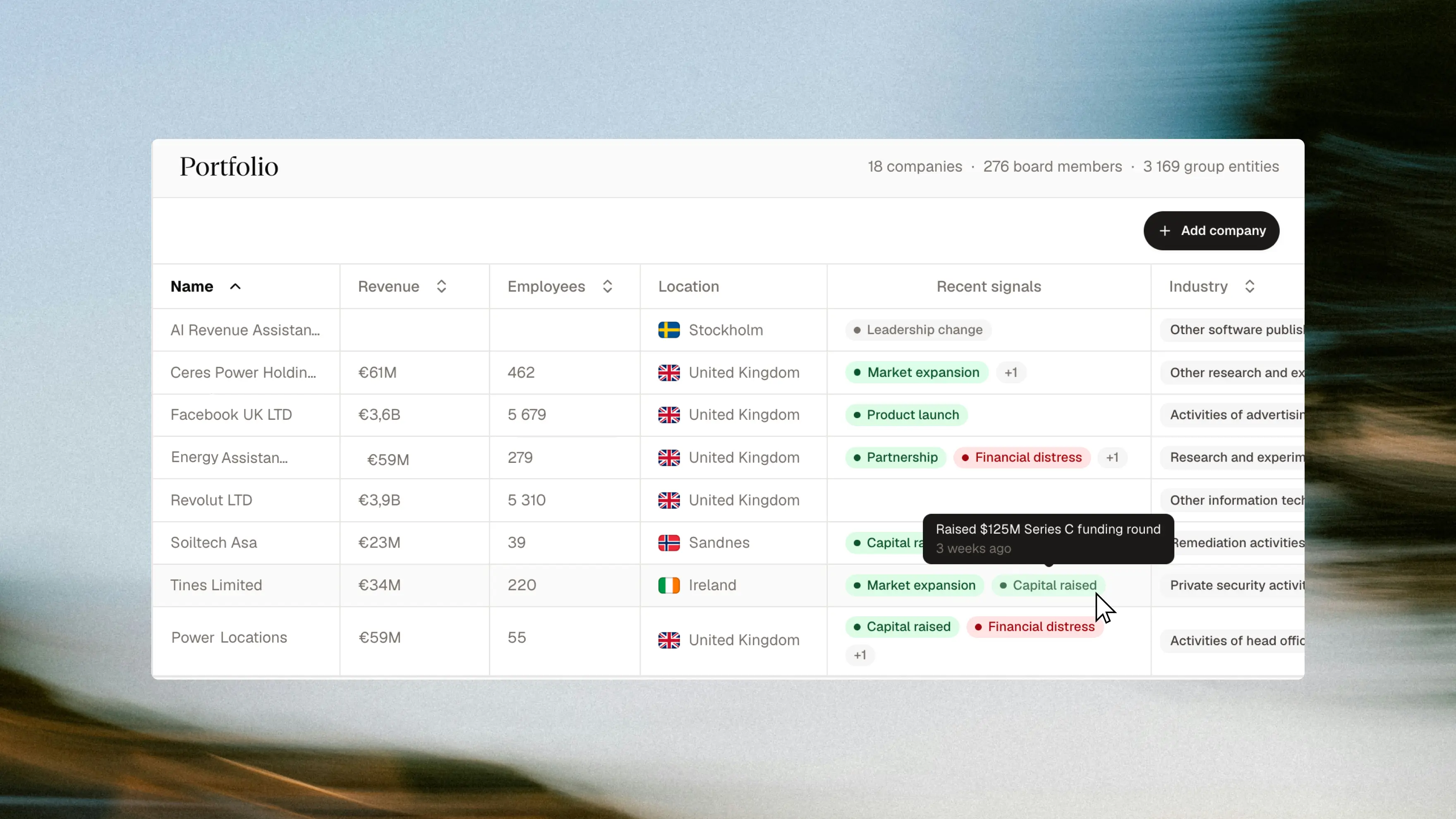Click the 276 board members summary text
Image resolution: width=1456 pixels, height=819 pixels.
tap(1052, 167)
